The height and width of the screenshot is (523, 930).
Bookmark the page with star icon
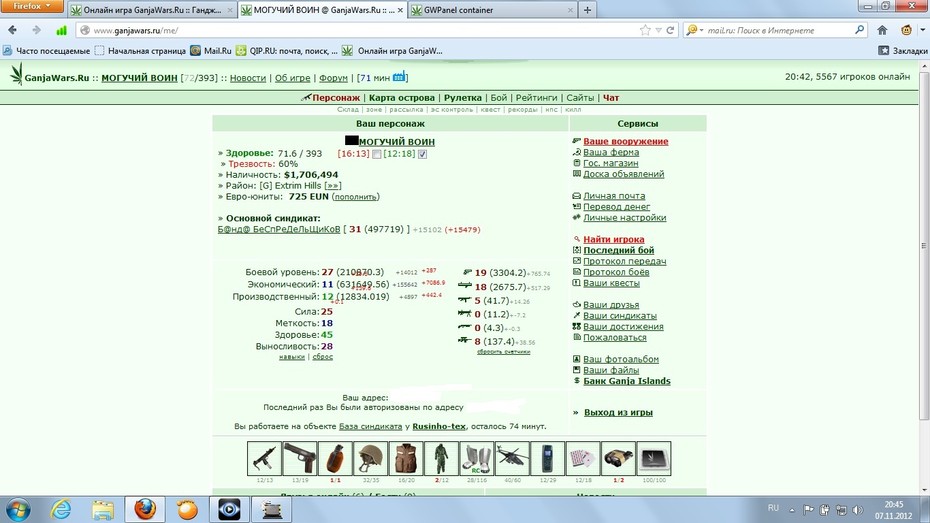tap(645, 30)
